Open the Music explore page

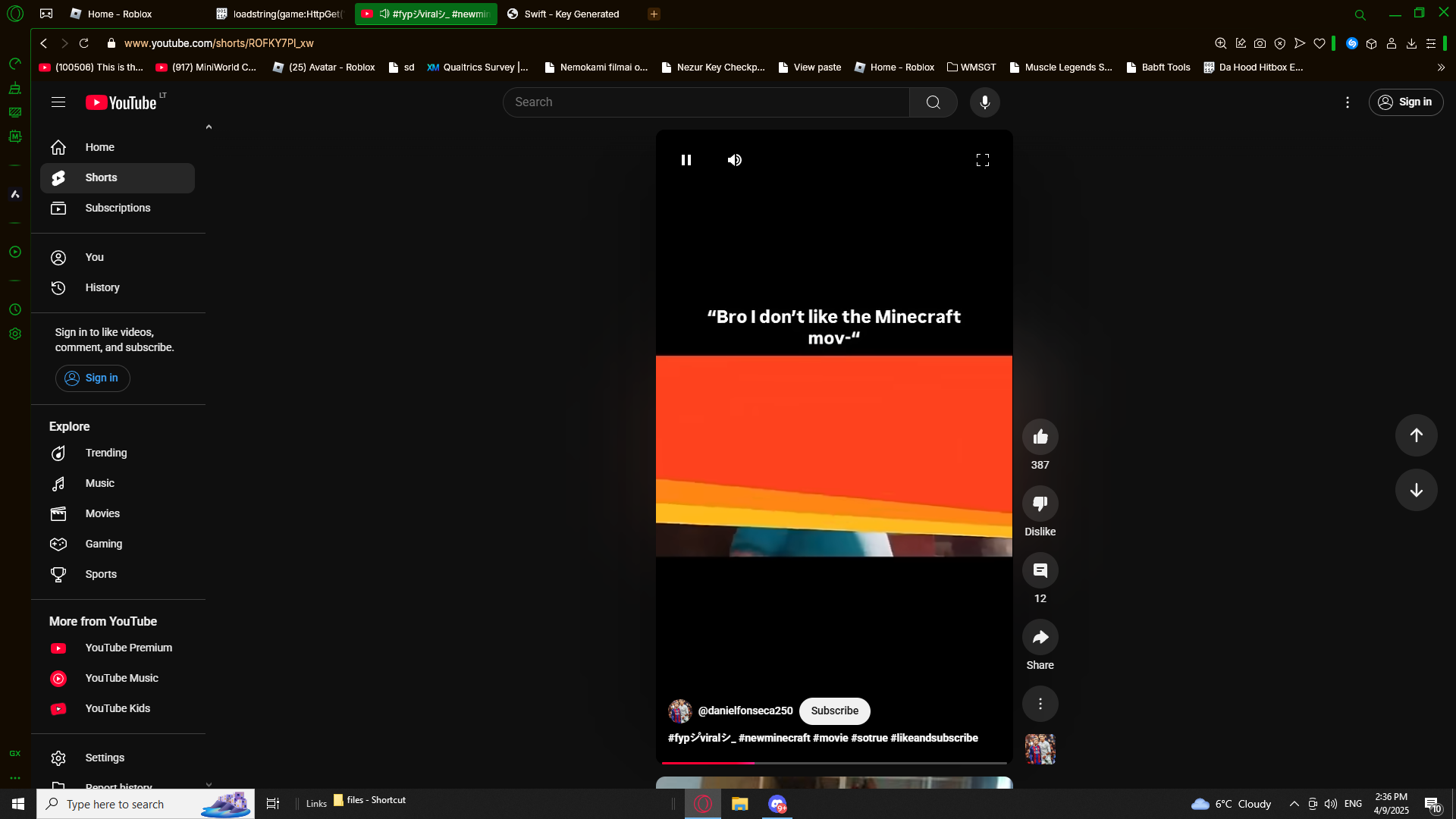(118, 484)
